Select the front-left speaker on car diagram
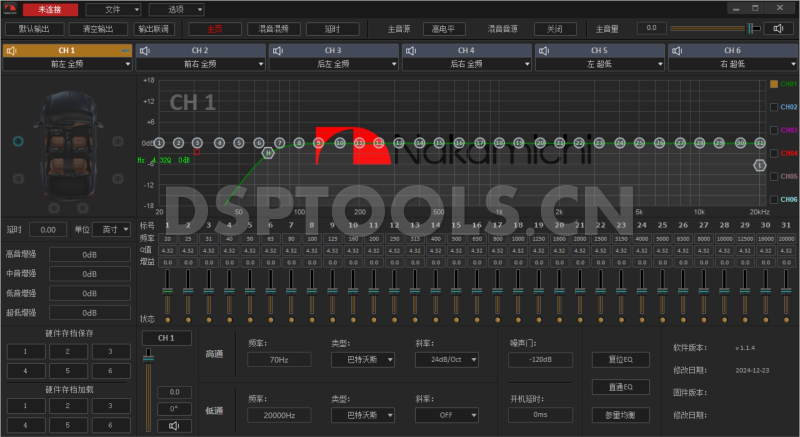Viewport: 800px width, 437px height. [x=18, y=142]
